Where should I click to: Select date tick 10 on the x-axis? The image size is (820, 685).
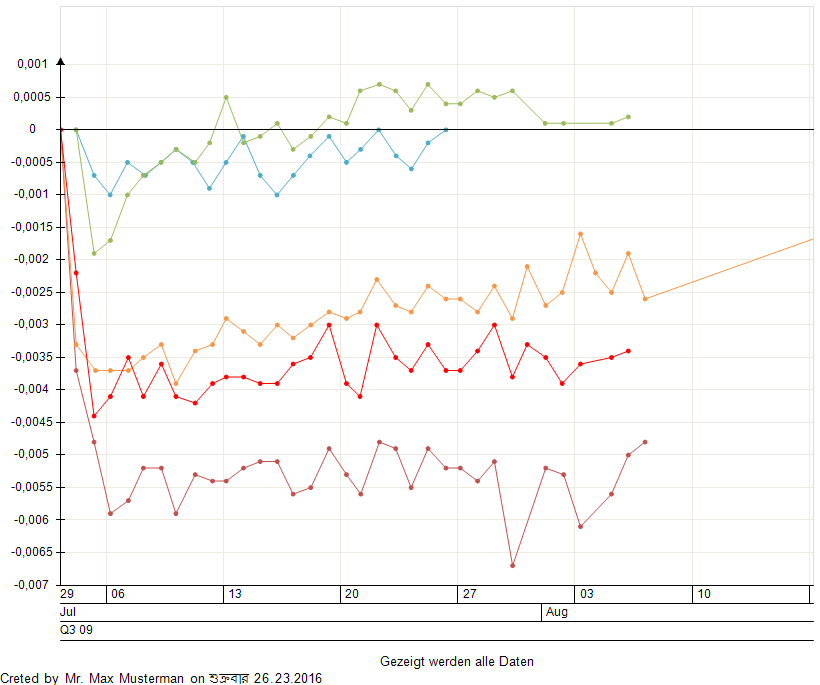pos(703,594)
